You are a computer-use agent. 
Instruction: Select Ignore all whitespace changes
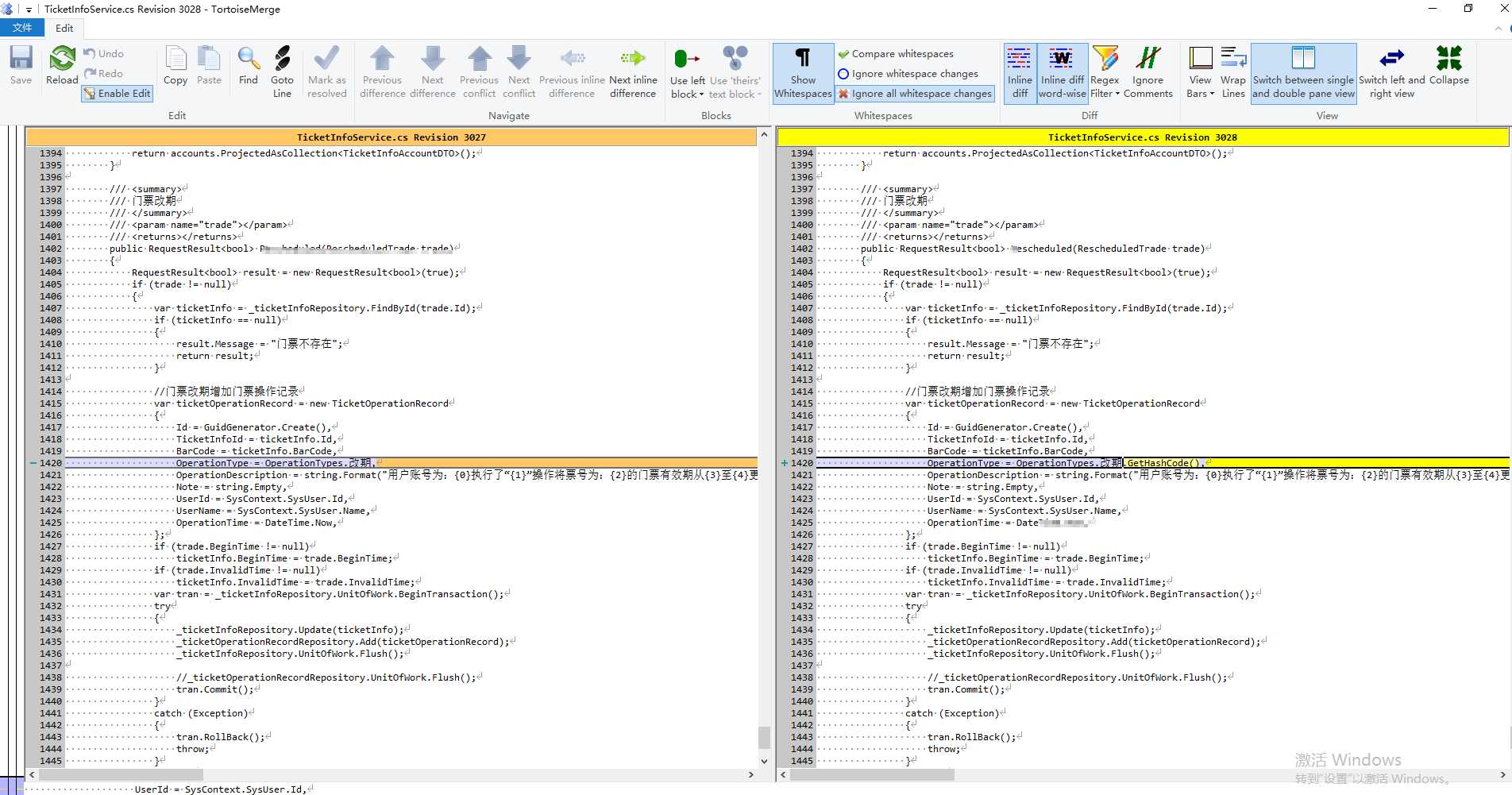[x=915, y=93]
